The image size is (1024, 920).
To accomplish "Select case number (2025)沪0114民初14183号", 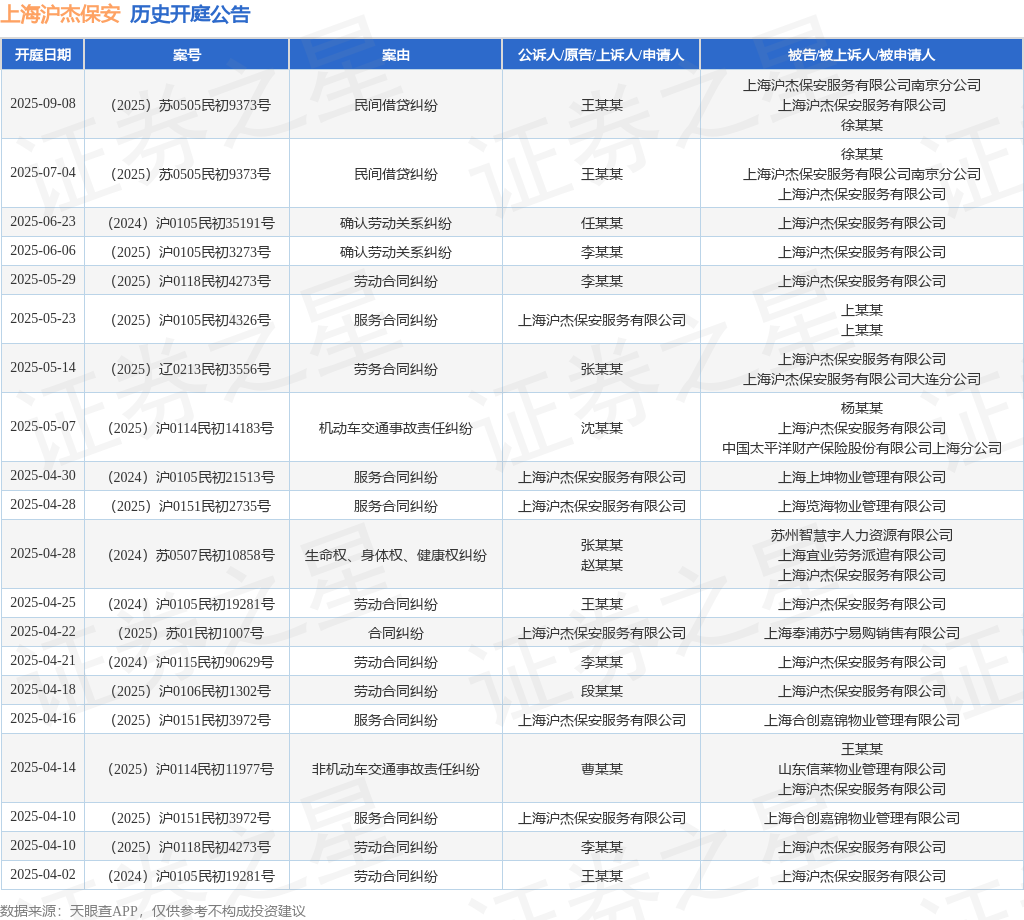I will (x=190, y=428).
